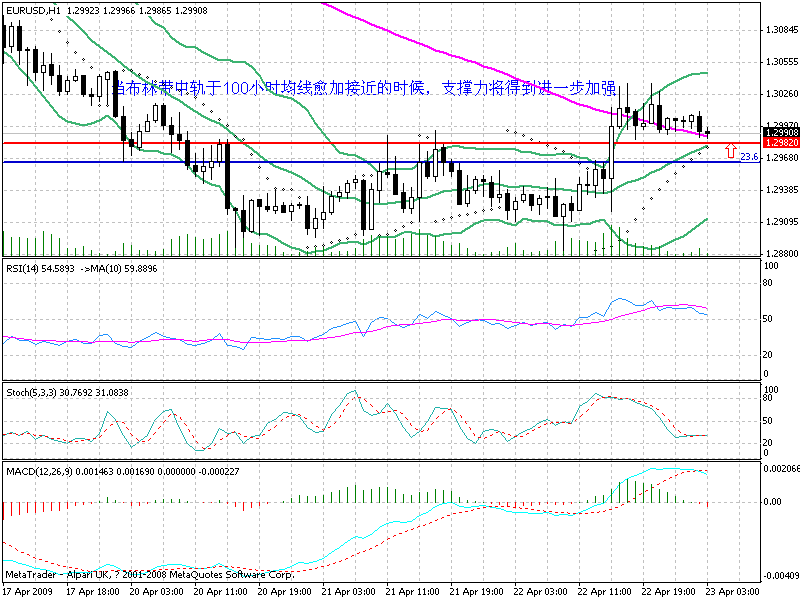Click the 23 Apr 03:00 time label
Viewport: 800px width, 600px height.
coord(733,592)
